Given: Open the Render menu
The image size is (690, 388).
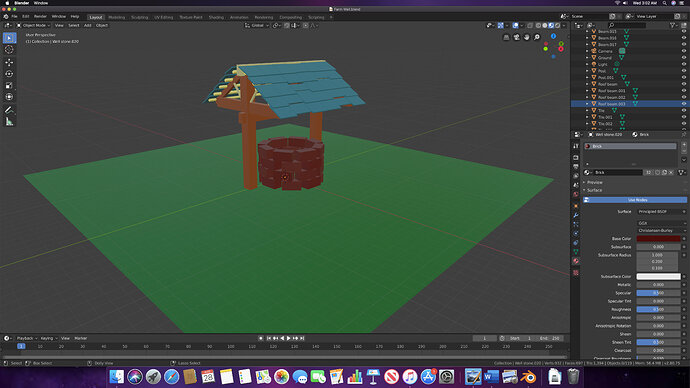Looking at the screenshot, I should click(40, 17).
